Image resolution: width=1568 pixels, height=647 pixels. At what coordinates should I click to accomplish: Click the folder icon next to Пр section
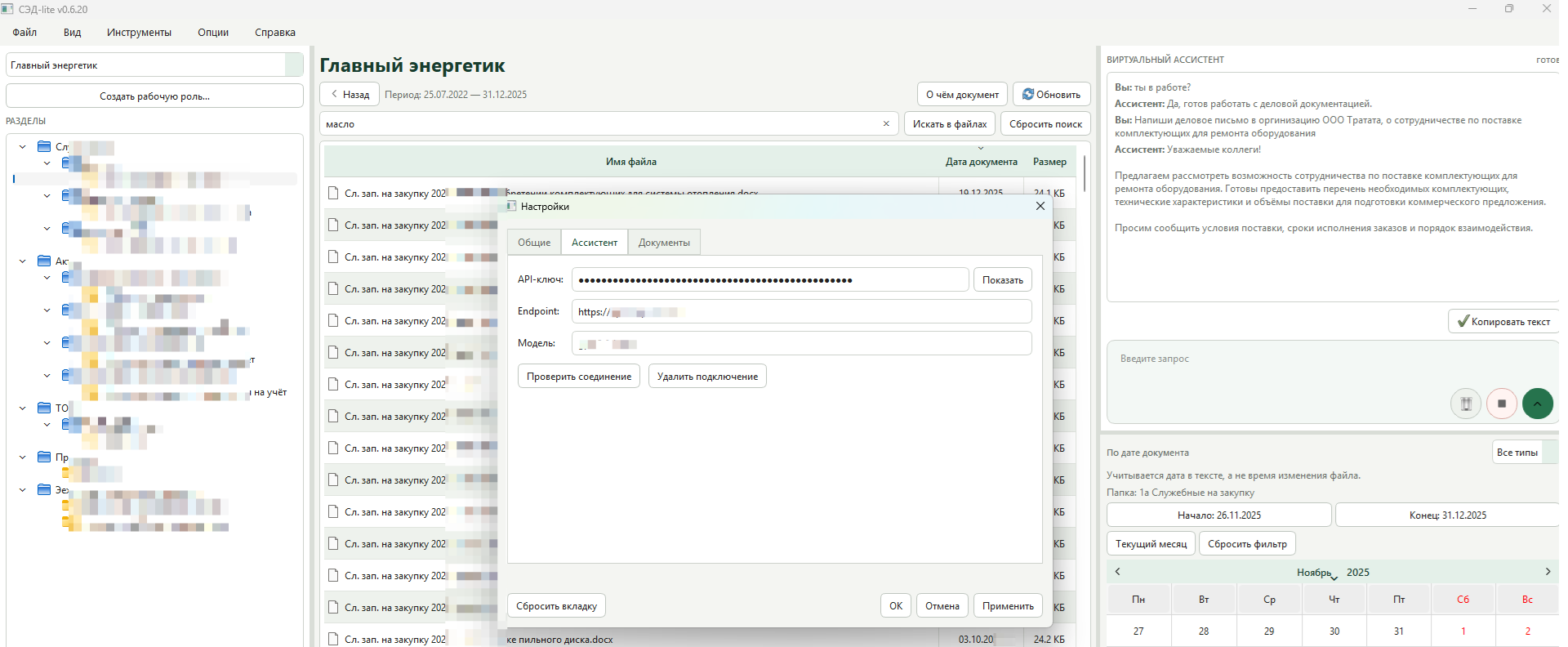point(44,457)
